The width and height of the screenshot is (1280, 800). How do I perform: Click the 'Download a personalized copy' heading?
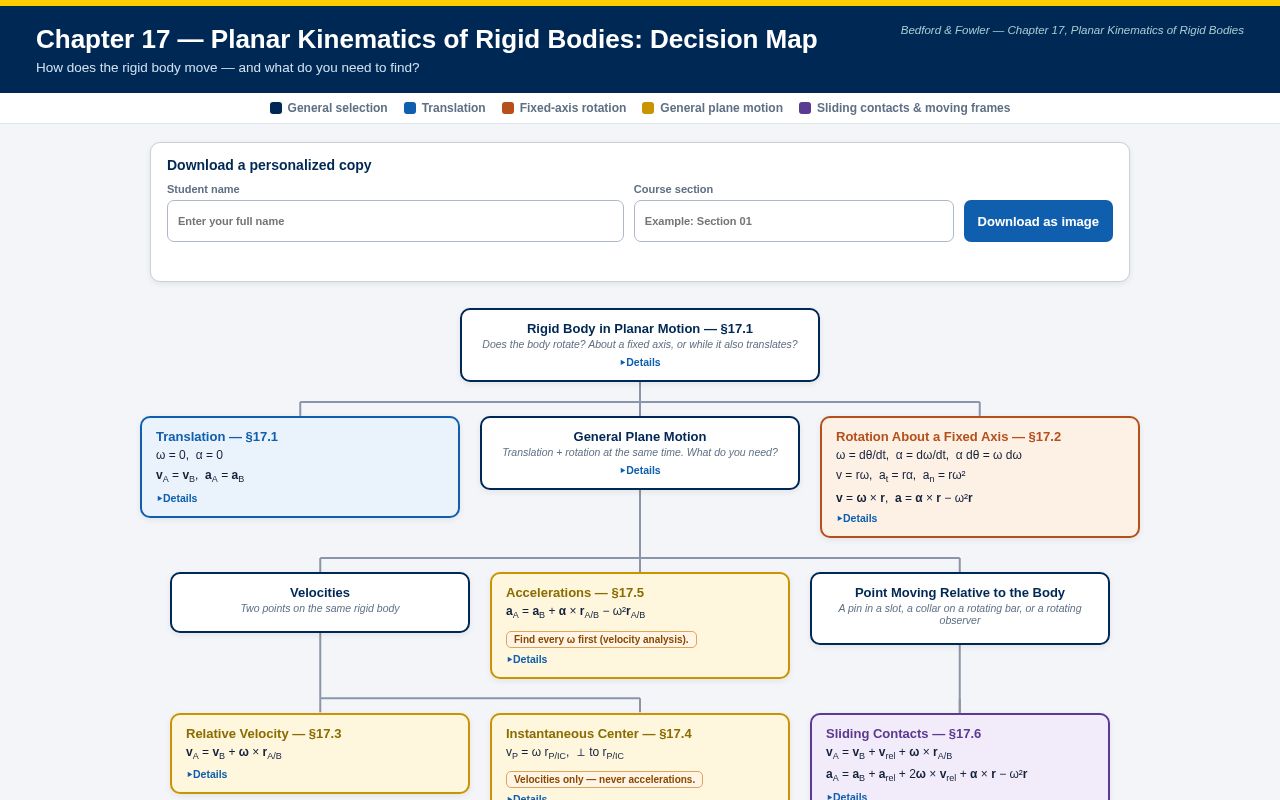tap(269, 165)
